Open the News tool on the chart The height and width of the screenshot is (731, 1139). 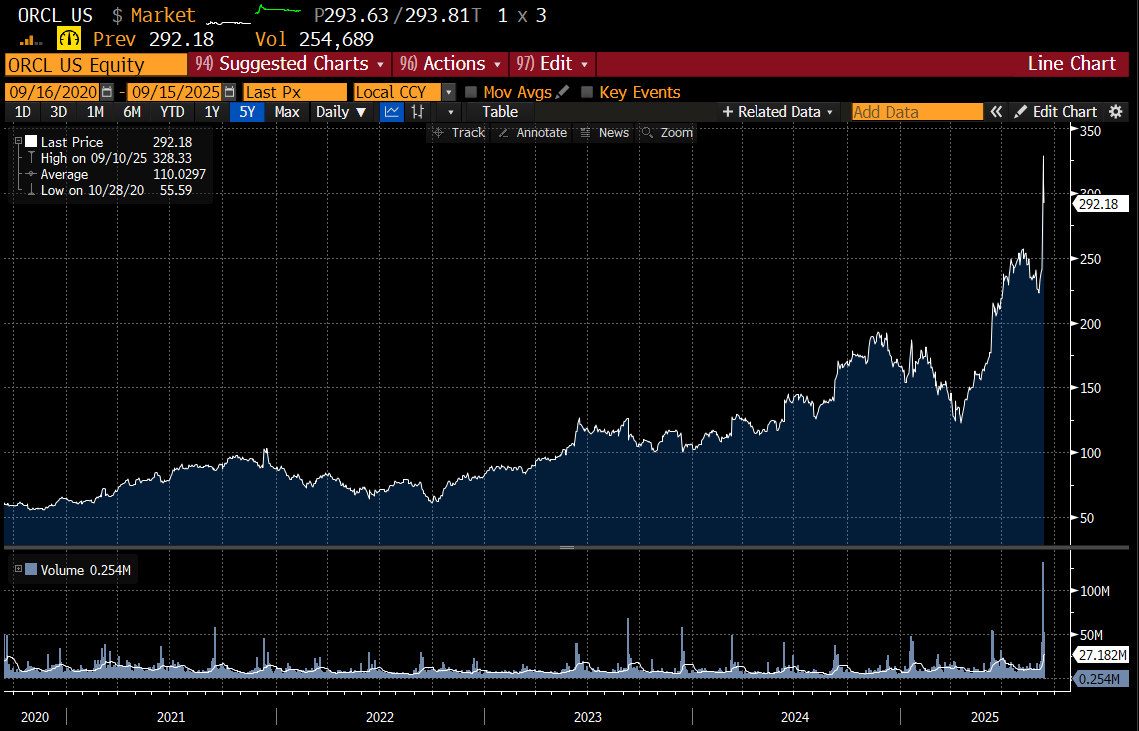(x=604, y=132)
